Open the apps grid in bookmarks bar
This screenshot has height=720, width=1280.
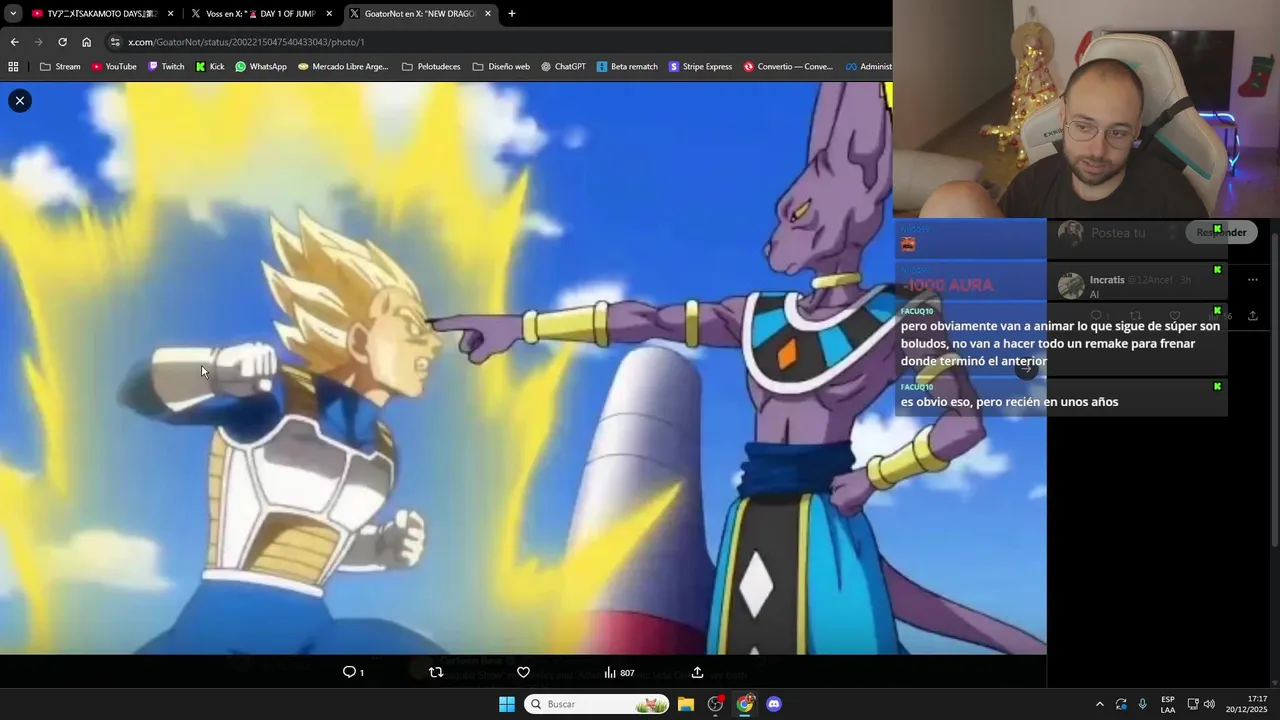(x=13, y=67)
